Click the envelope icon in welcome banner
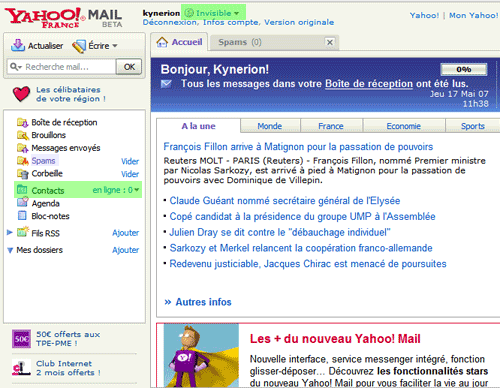 166,84
